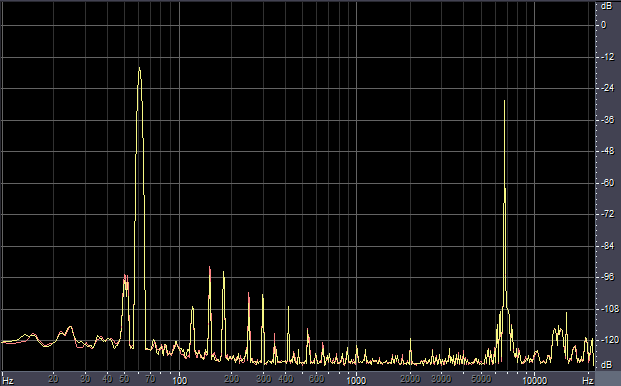Click the 10000 Hz frequency label

pos(534,380)
